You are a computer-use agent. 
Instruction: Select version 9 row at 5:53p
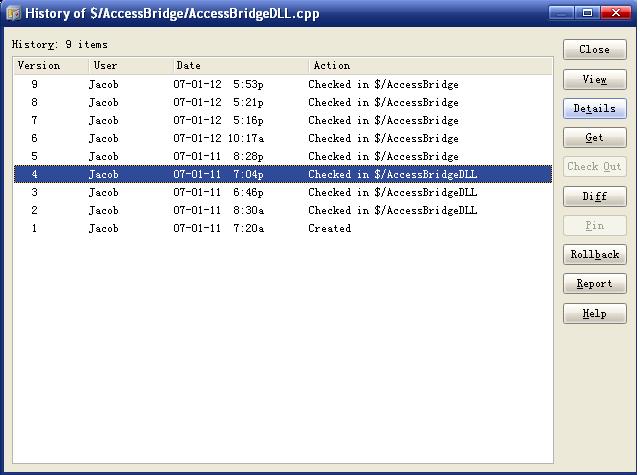click(283, 84)
